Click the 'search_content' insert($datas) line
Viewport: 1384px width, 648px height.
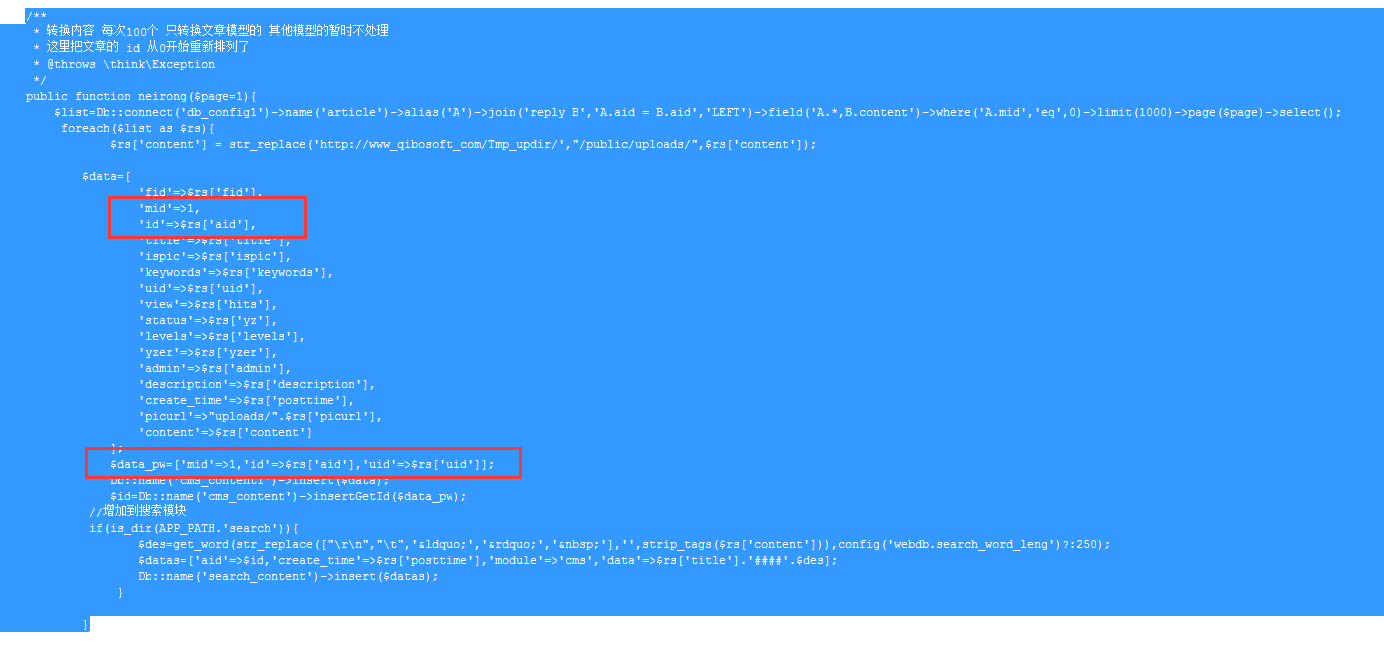pyautogui.click(x=288, y=576)
